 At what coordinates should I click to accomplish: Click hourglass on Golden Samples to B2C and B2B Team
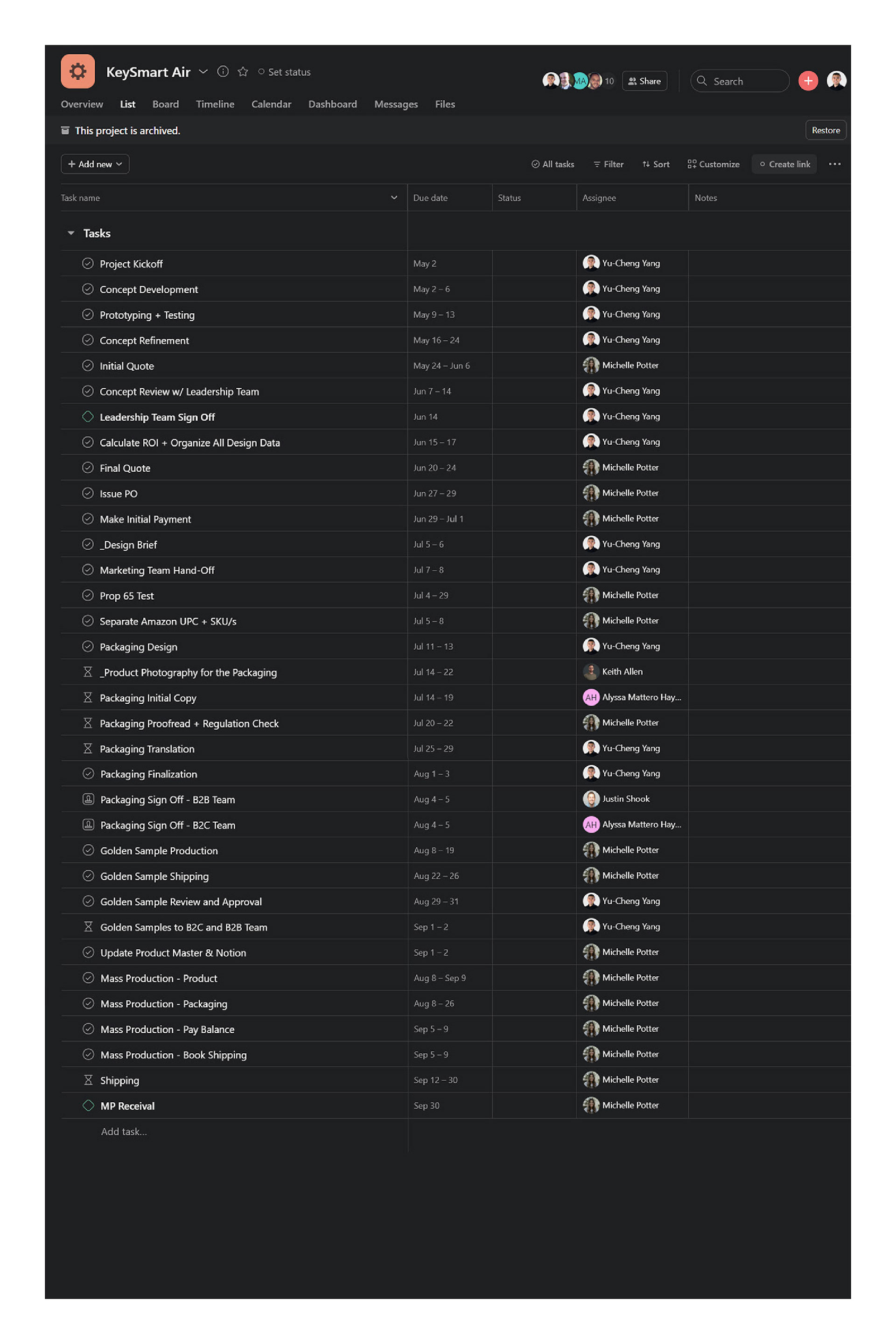(88, 927)
